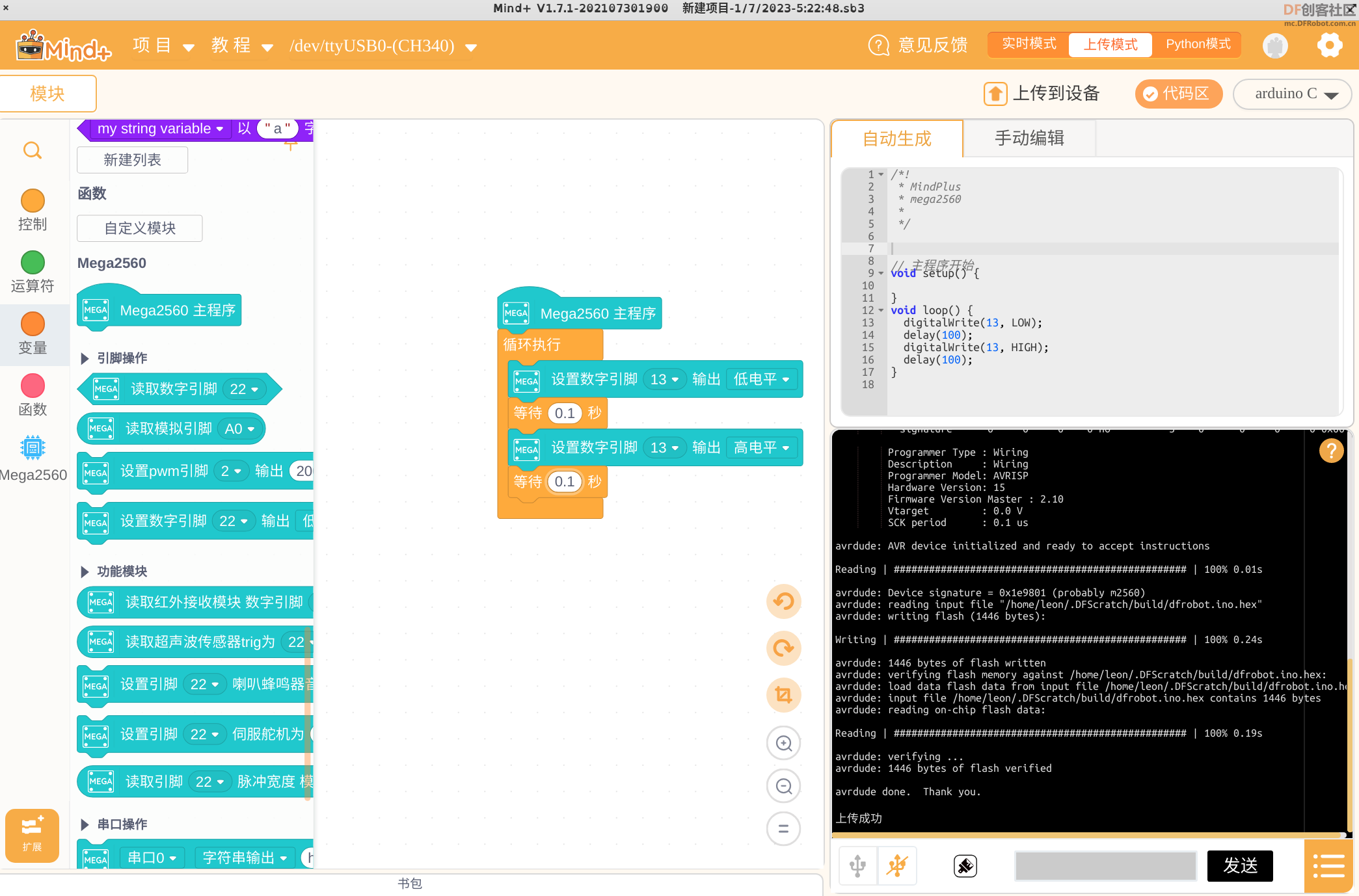The width and height of the screenshot is (1359, 896).
Task: Open the 低电平 level dropdown in script
Action: (x=761, y=379)
